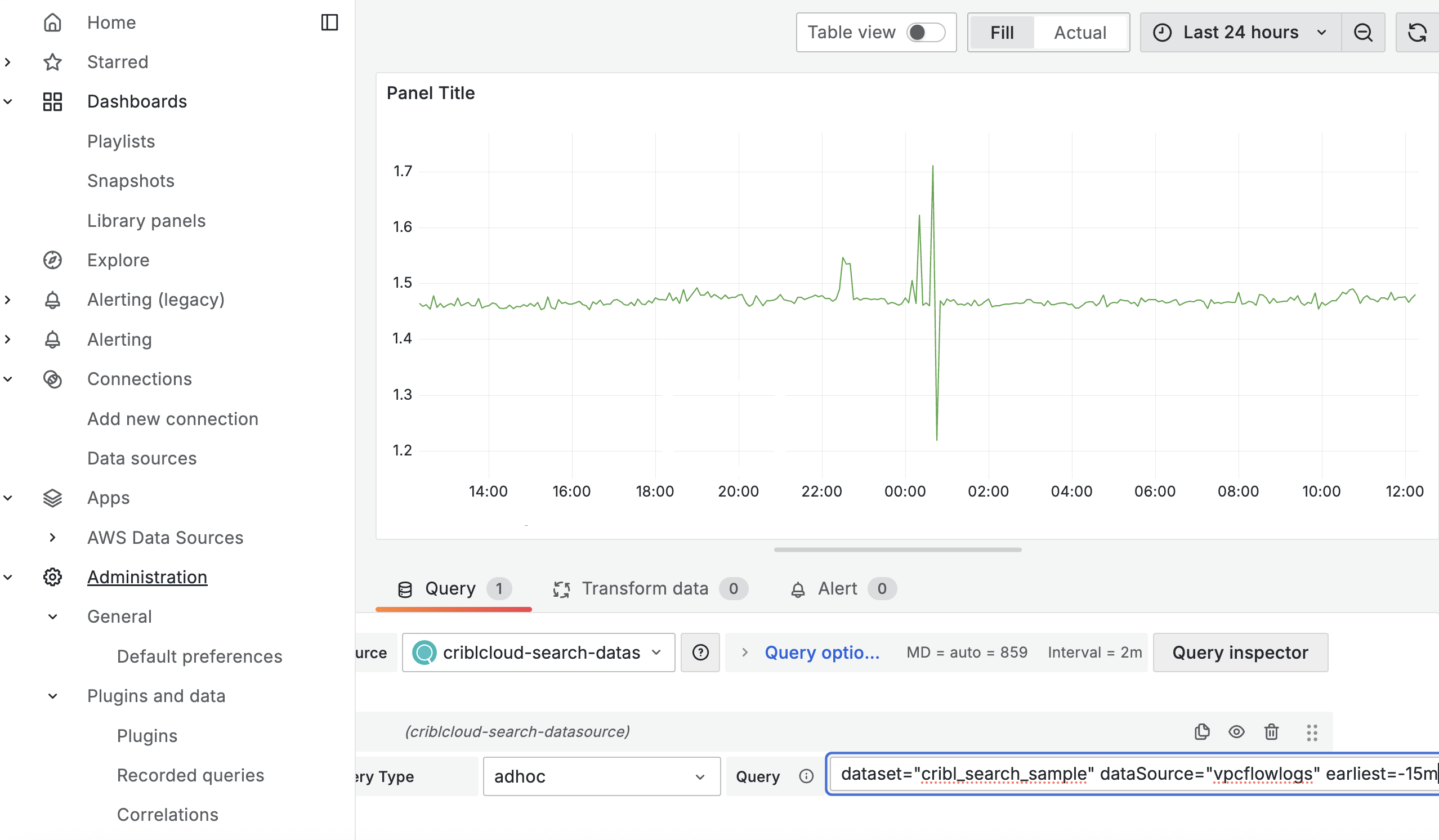
Task: Click the refresh dashboard icon
Action: [1416, 33]
